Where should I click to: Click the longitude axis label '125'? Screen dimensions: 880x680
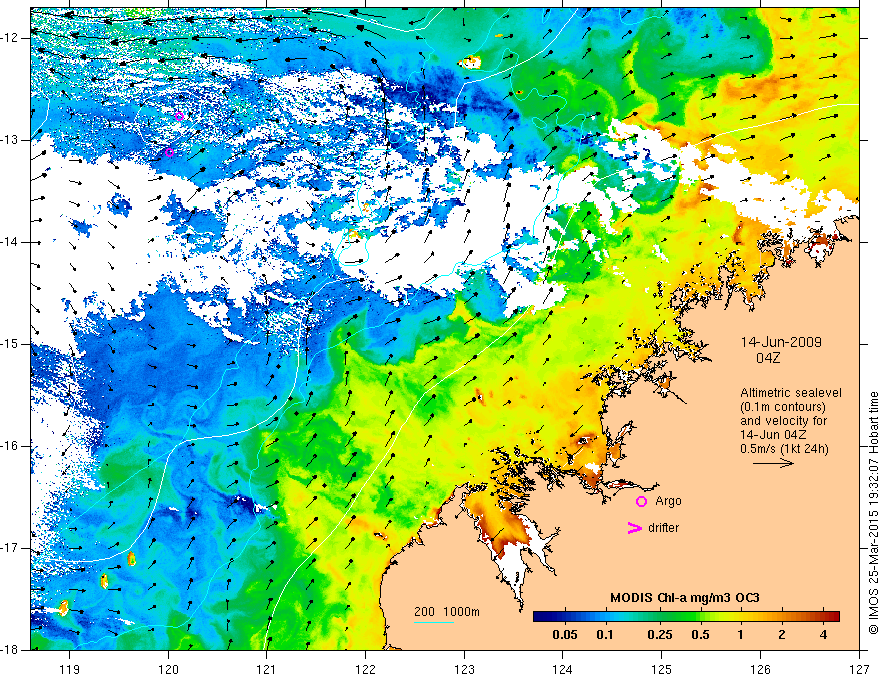662,670
